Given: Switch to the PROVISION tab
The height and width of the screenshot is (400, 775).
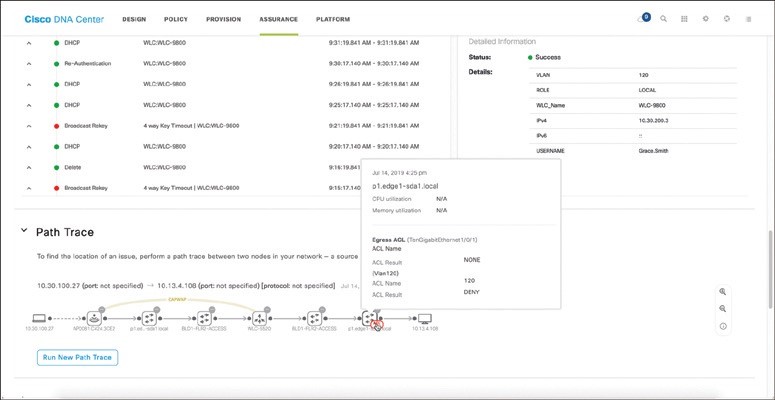Looking at the screenshot, I should 223,19.
